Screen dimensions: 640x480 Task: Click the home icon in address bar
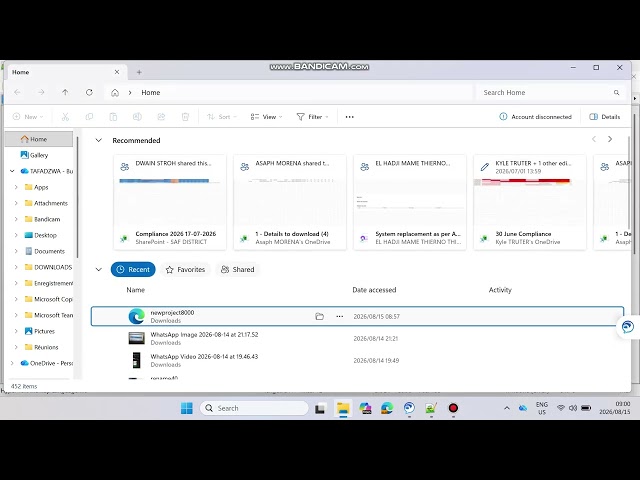click(x=115, y=93)
